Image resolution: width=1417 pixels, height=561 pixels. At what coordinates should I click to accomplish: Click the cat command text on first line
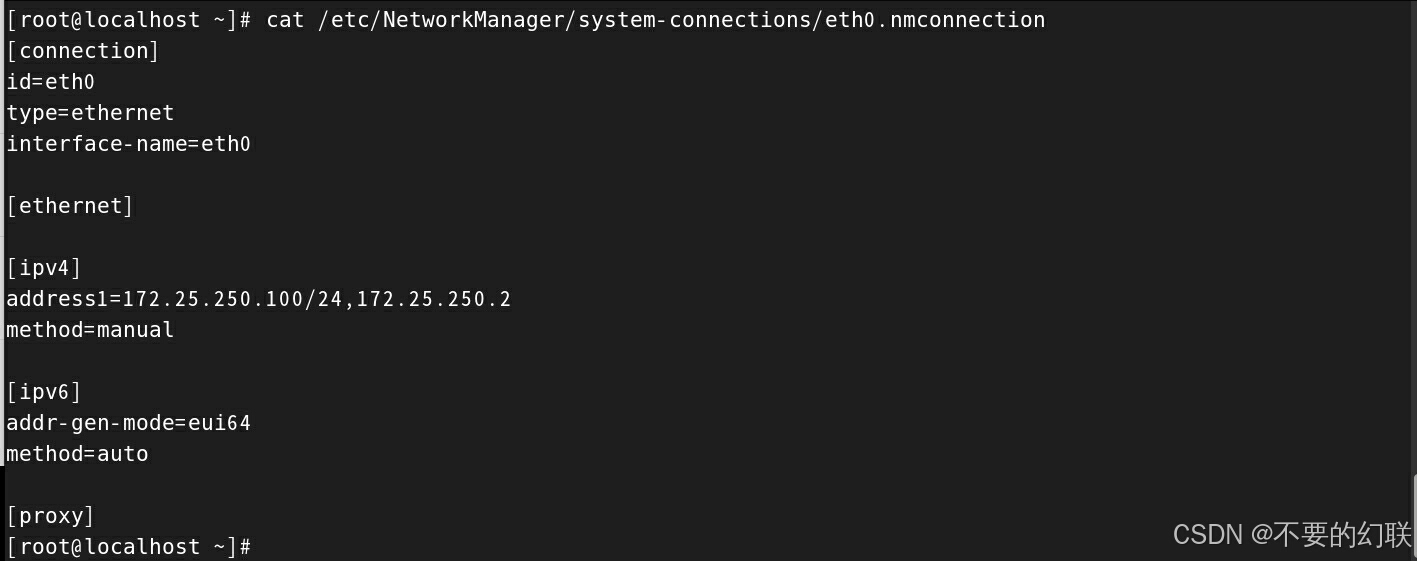[285, 20]
